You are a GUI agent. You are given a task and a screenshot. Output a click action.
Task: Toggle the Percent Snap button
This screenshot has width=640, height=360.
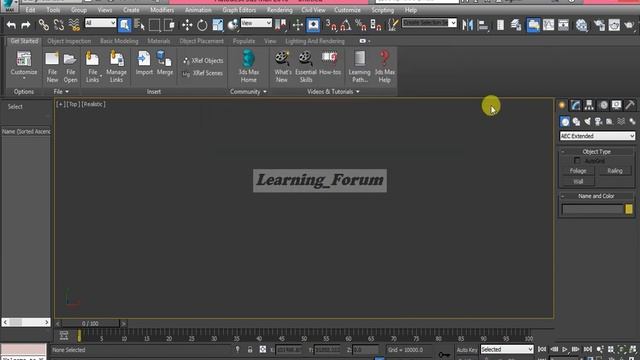coord(360,25)
